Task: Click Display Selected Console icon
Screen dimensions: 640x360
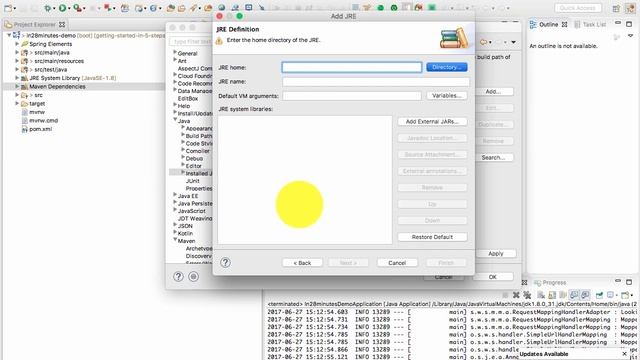Action: (x=611, y=295)
